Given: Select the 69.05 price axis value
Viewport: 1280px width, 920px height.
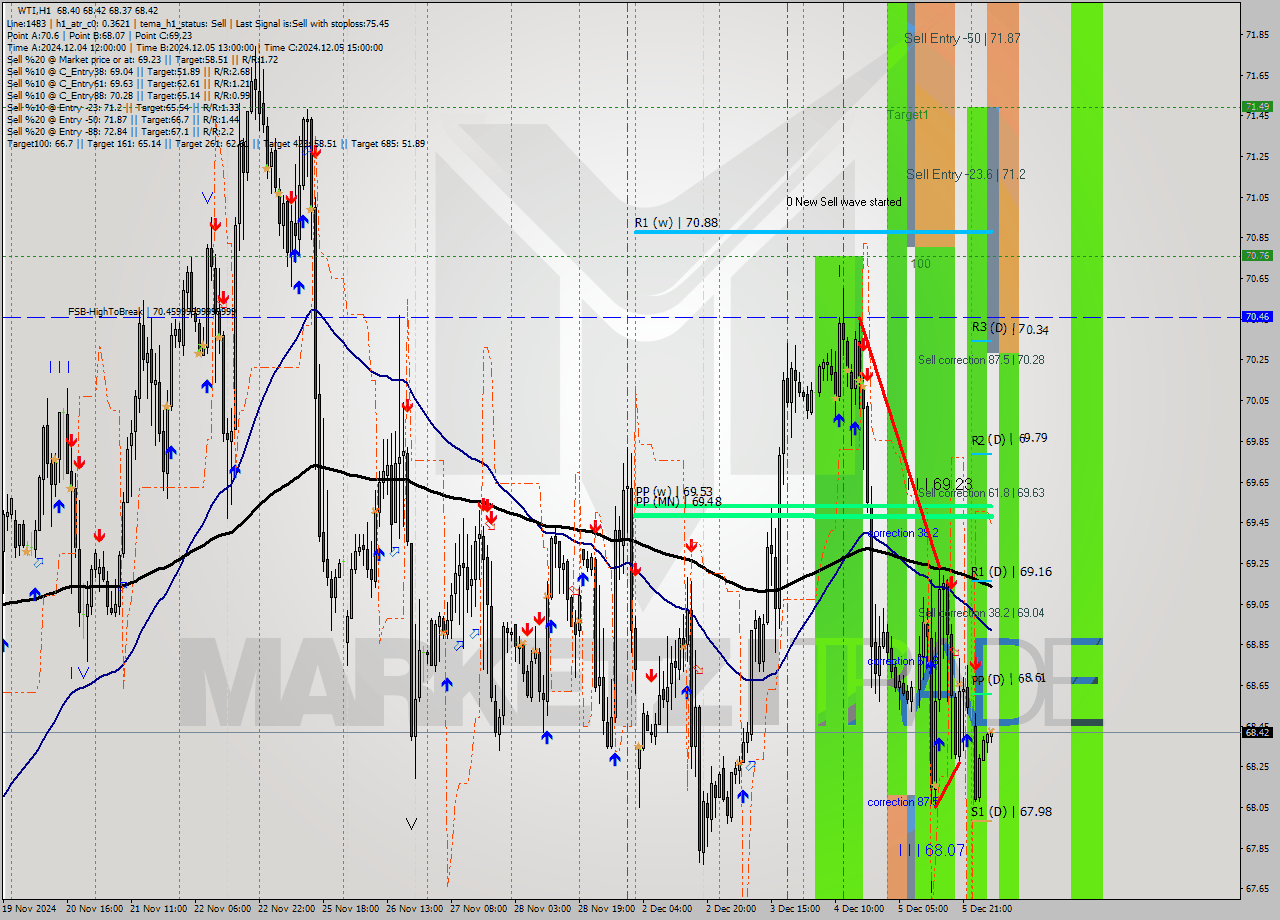Looking at the screenshot, I should point(1257,604).
